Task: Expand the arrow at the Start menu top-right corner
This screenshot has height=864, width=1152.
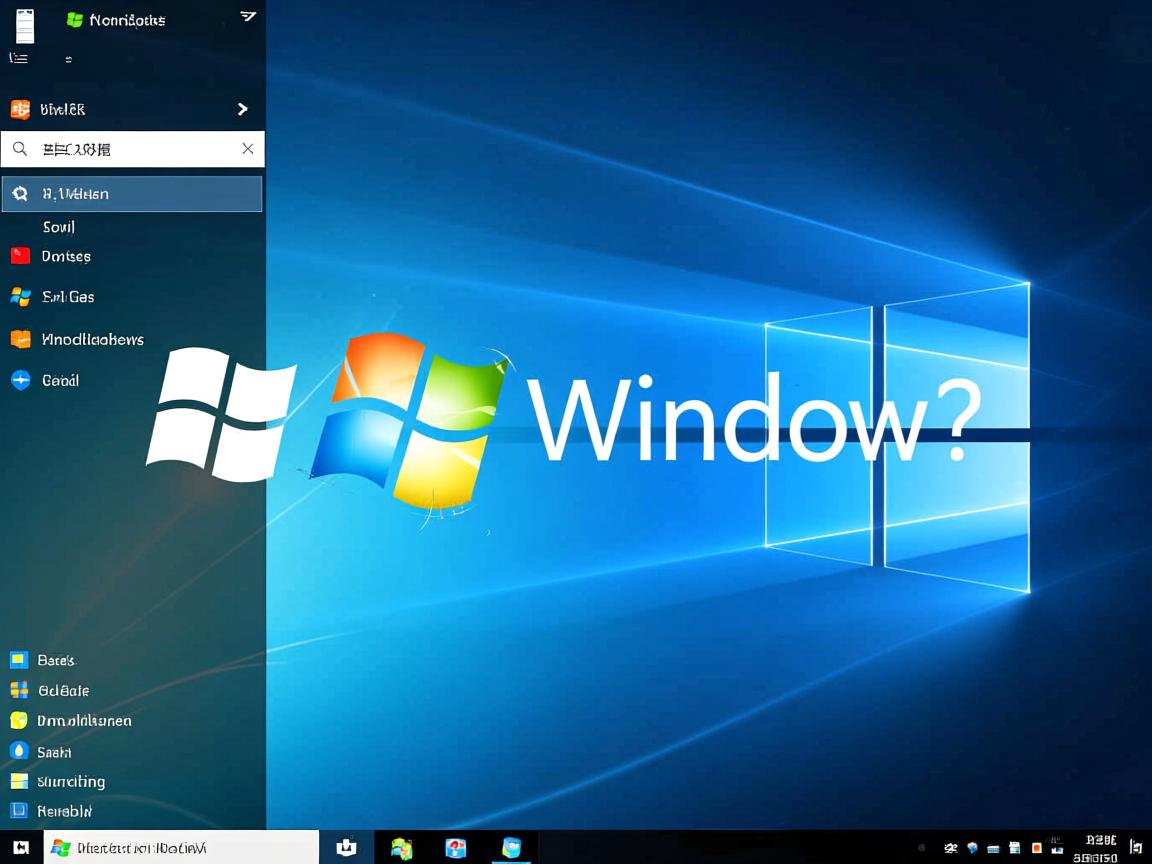Action: tap(247, 17)
